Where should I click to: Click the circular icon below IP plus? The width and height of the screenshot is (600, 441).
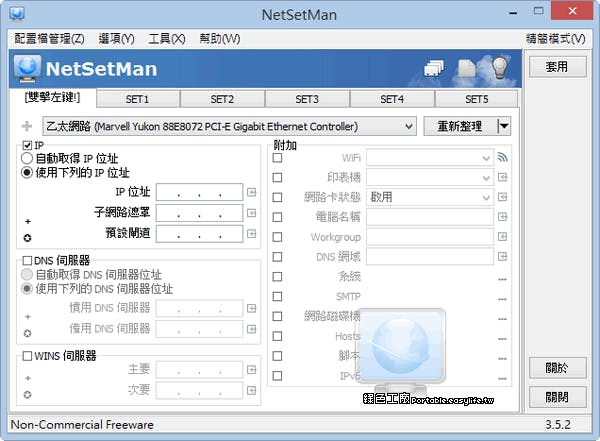pyautogui.click(x=28, y=238)
